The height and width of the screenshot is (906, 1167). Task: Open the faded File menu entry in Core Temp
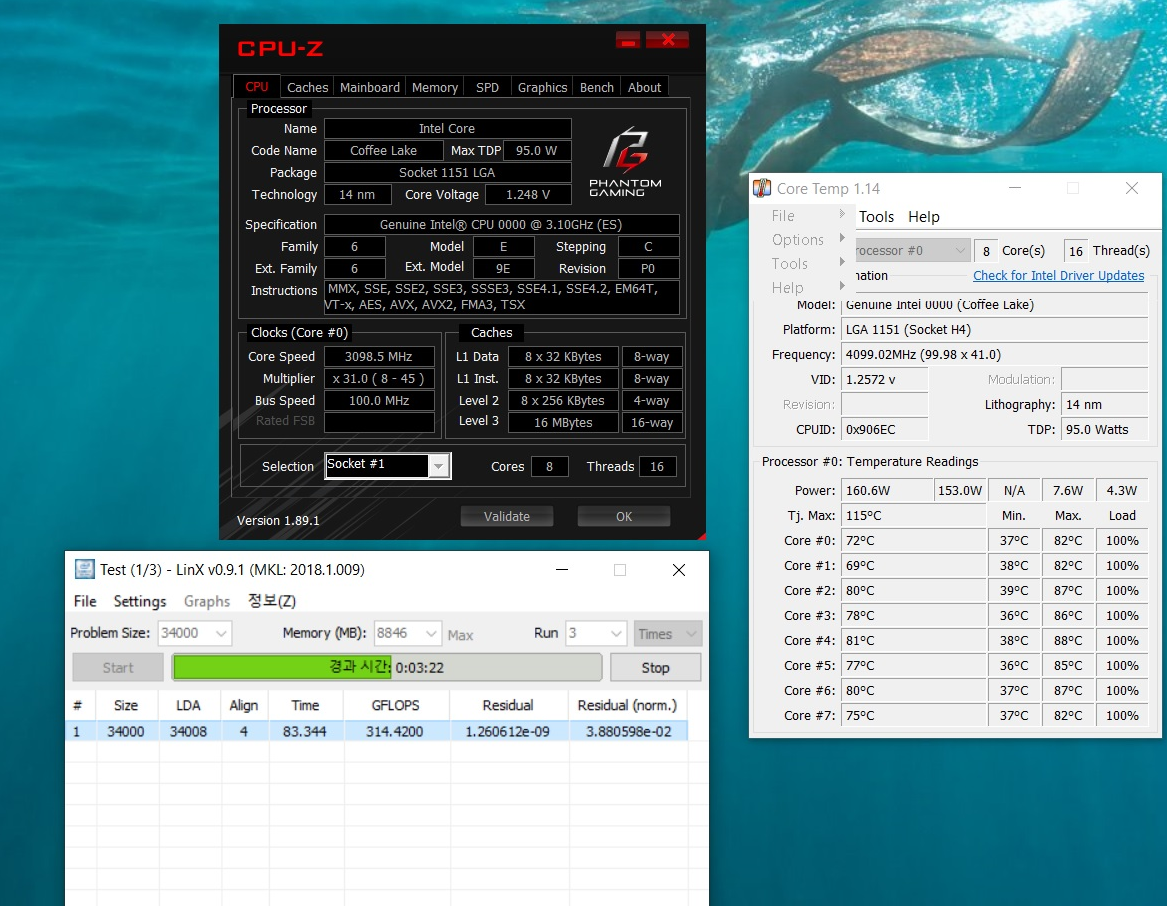[783, 216]
